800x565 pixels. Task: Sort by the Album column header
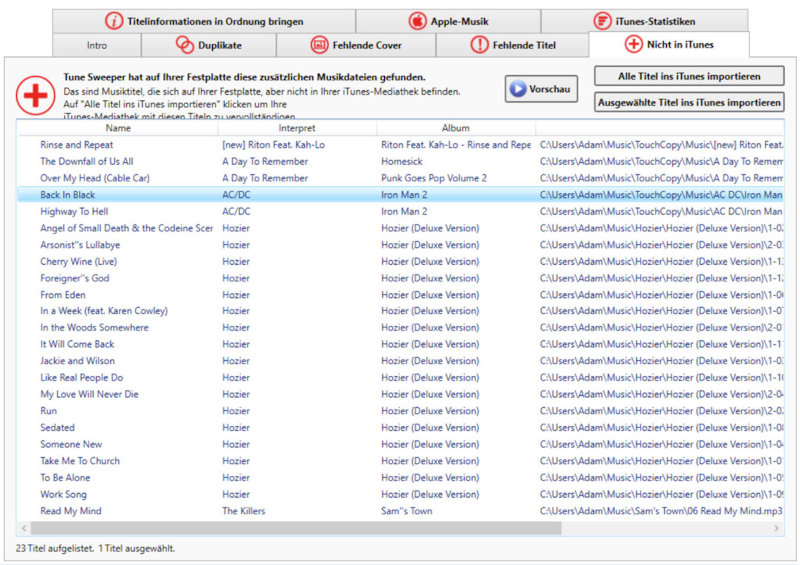click(456, 128)
